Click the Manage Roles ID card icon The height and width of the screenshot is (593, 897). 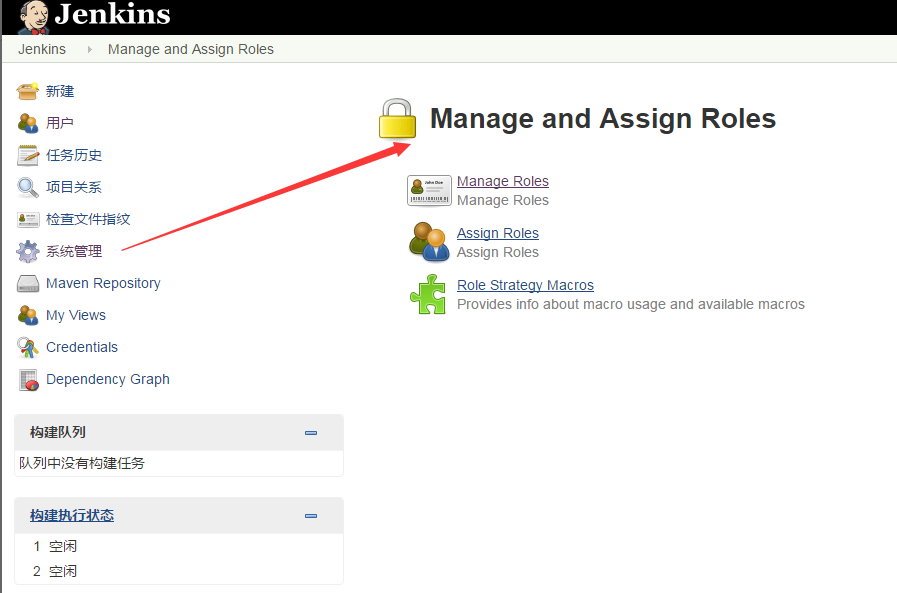pos(429,190)
